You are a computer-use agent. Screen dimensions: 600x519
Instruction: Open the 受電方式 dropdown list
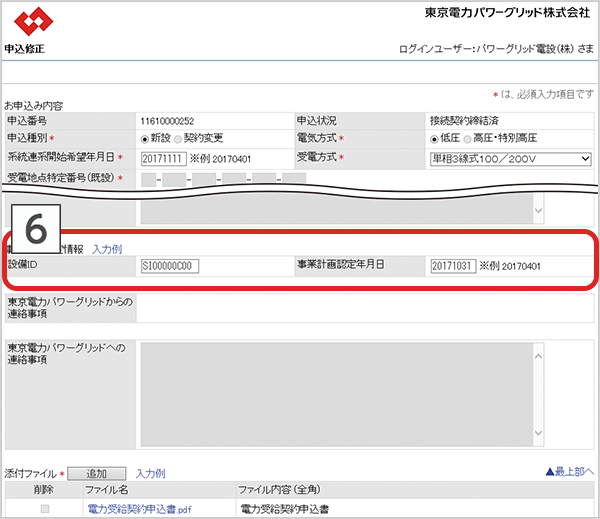pos(510,159)
